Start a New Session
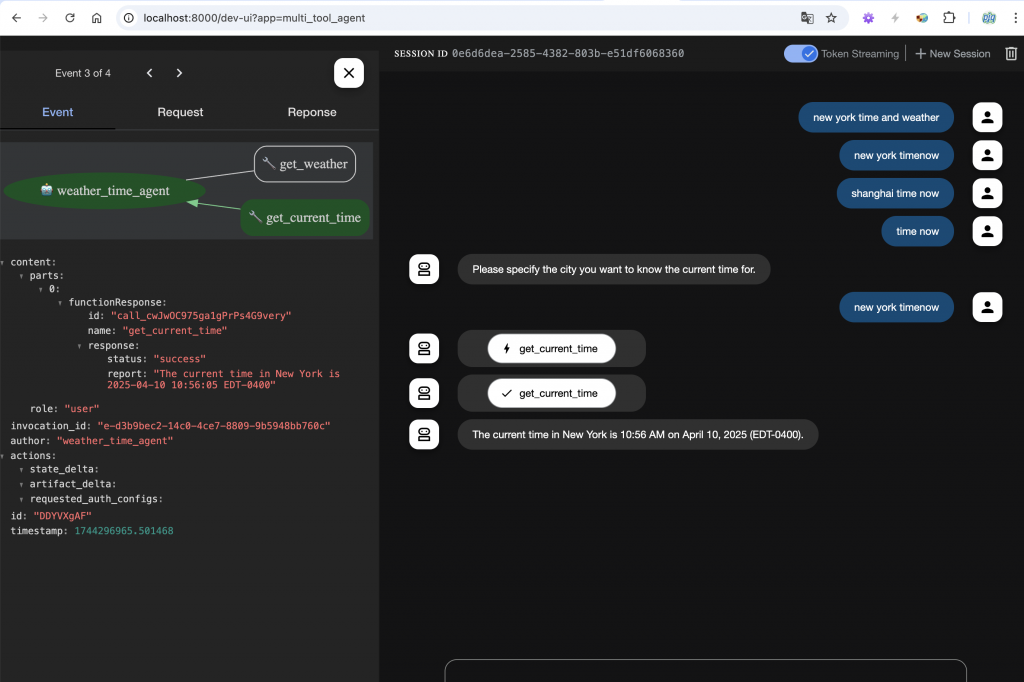Screen dimensions: 1024x682 click(x=952, y=54)
